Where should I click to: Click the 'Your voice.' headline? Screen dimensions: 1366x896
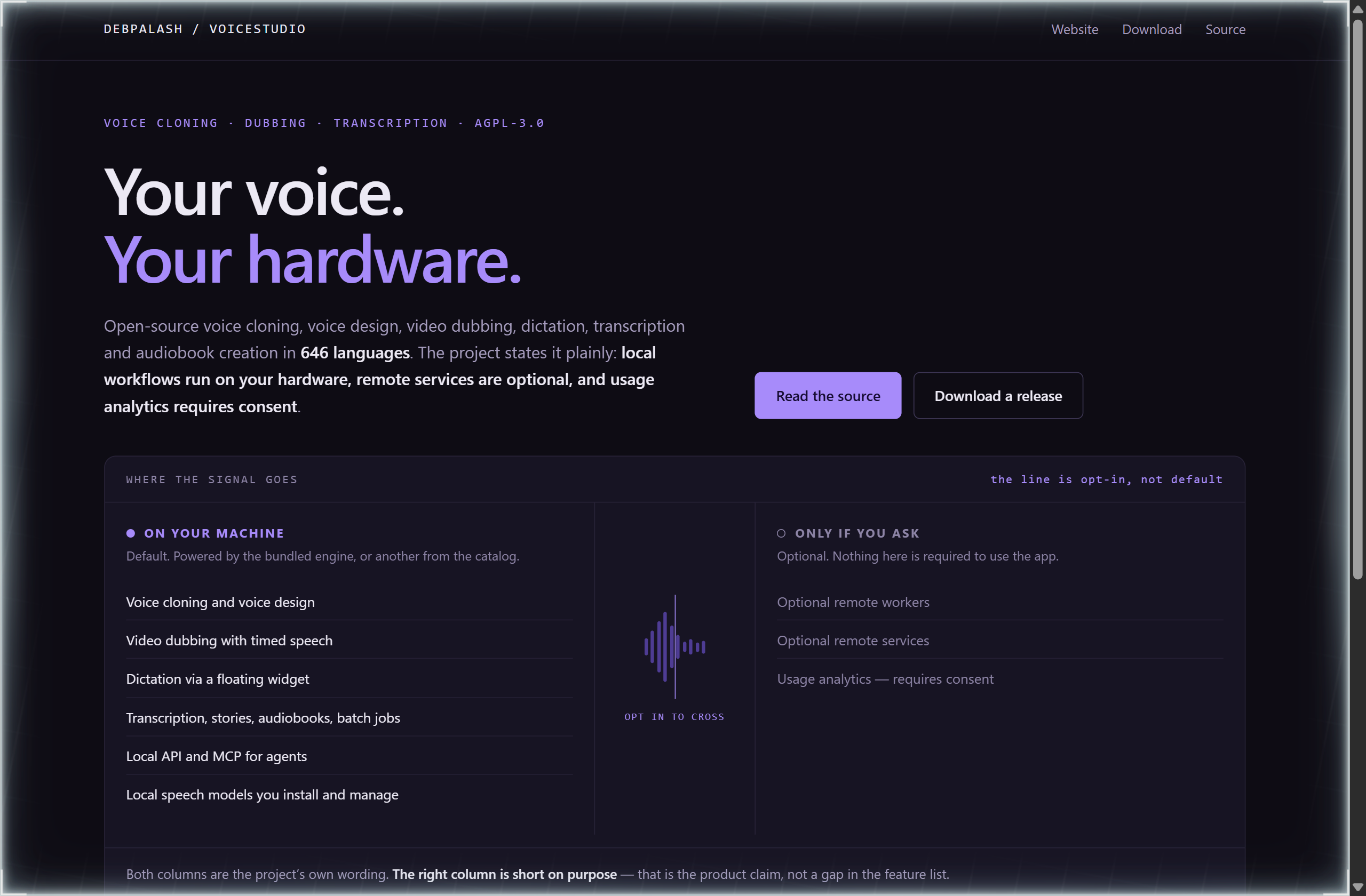pyautogui.click(x=253, y=192)
